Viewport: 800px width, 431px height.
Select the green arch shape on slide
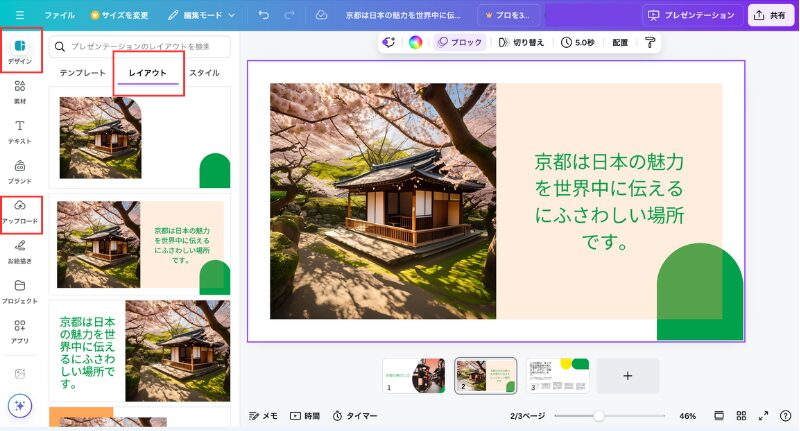click(x=699, y=291)
